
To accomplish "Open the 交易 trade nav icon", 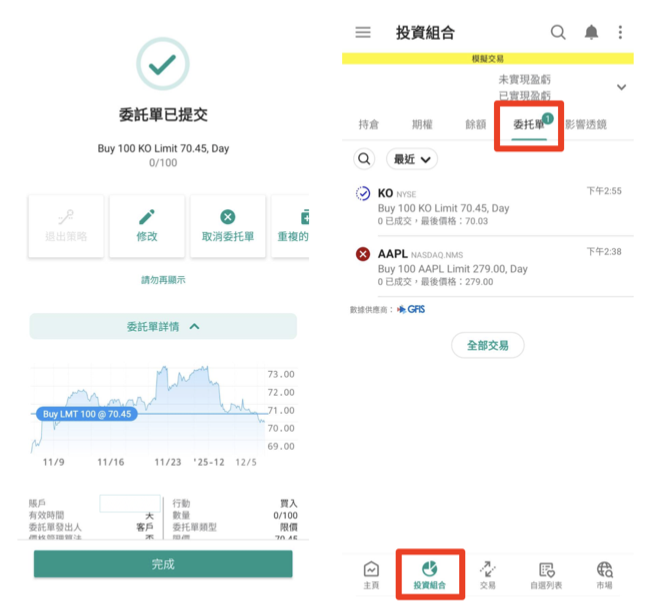I will (x=488, y=575).
